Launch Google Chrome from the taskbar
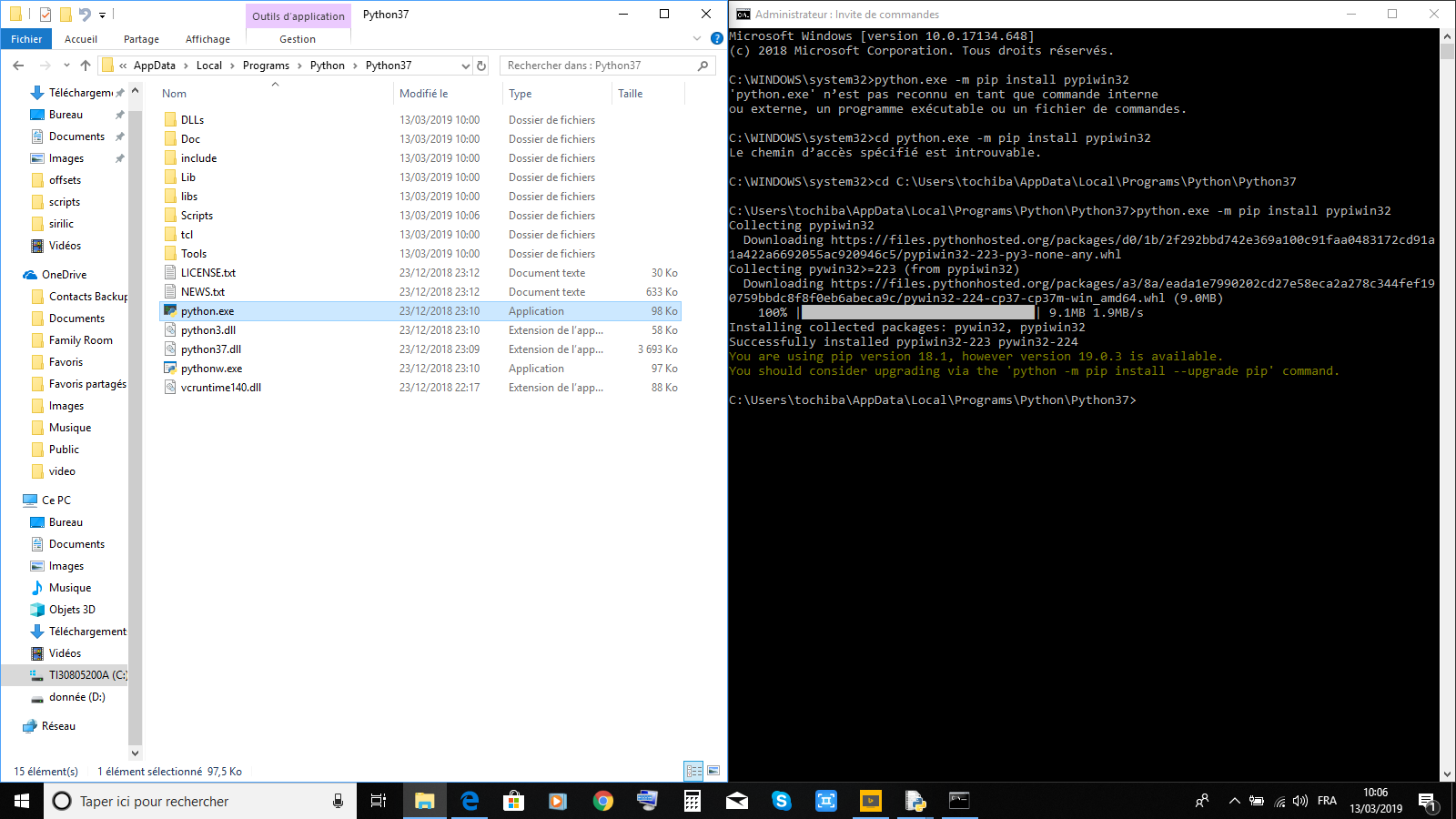Viewport: 1456px width, 819px height. [603, 801]
